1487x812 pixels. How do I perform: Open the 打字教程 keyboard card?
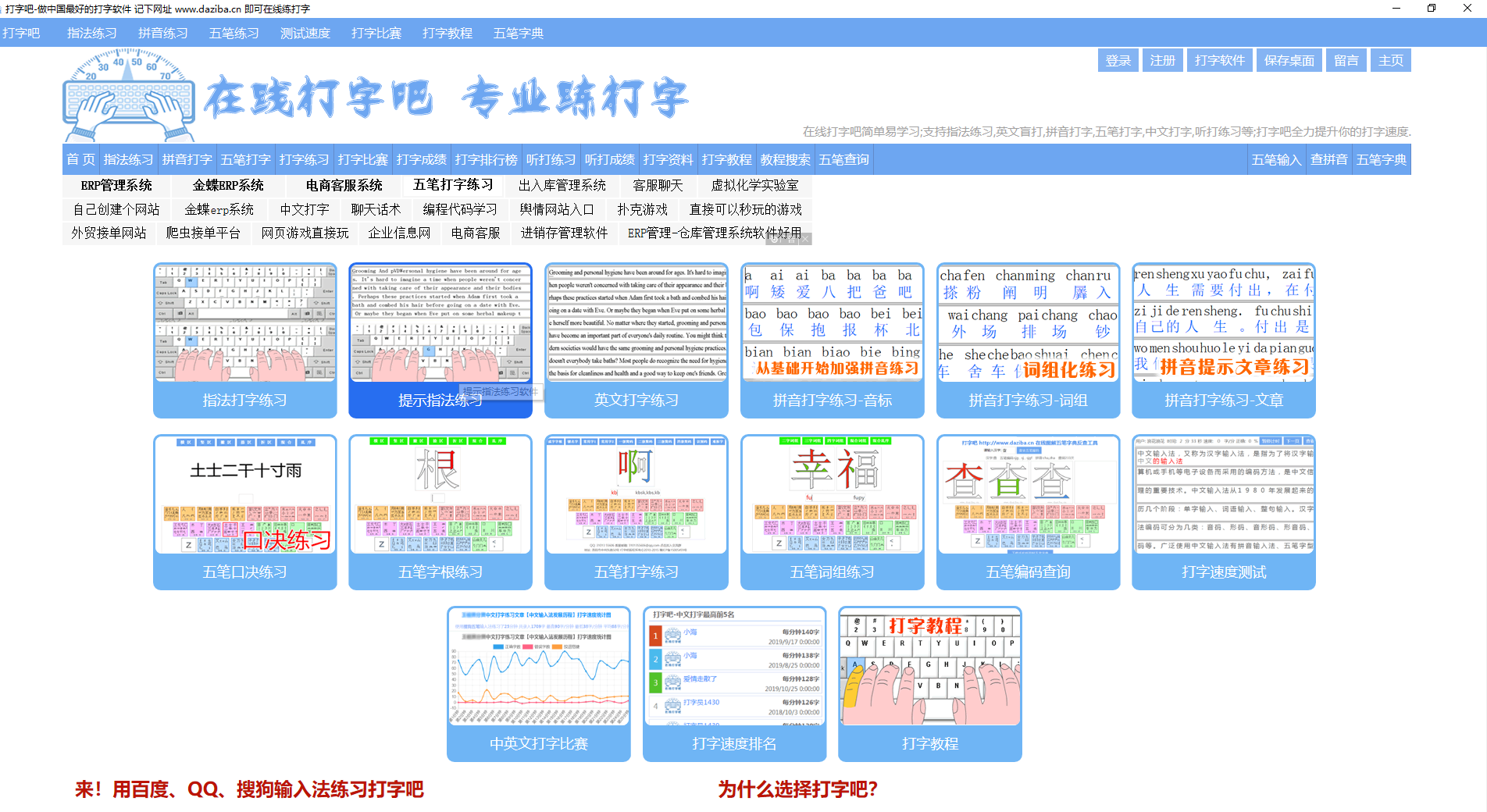930,684
